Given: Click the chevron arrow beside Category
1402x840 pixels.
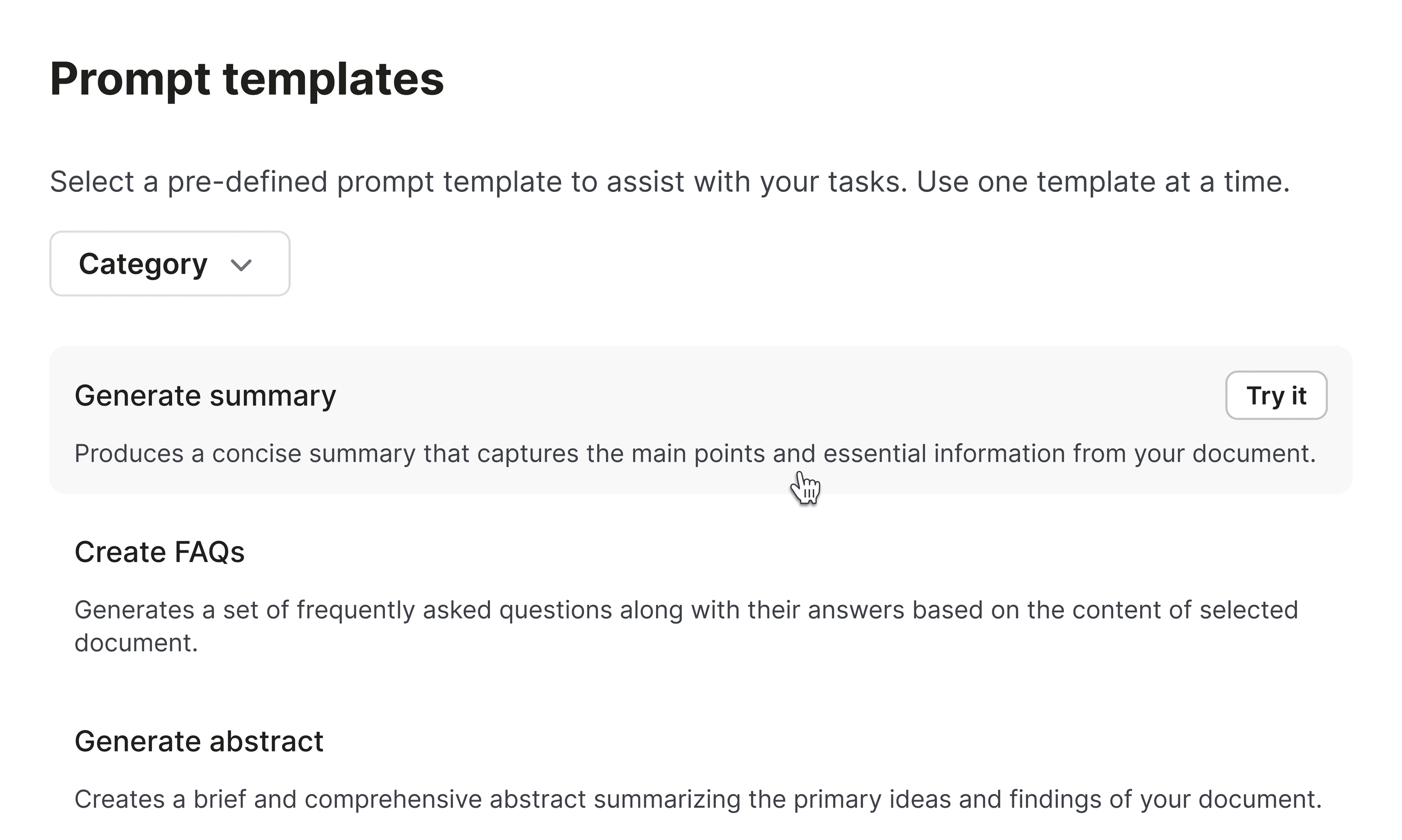Looking at the screenshot, I should tap(241, 265).
